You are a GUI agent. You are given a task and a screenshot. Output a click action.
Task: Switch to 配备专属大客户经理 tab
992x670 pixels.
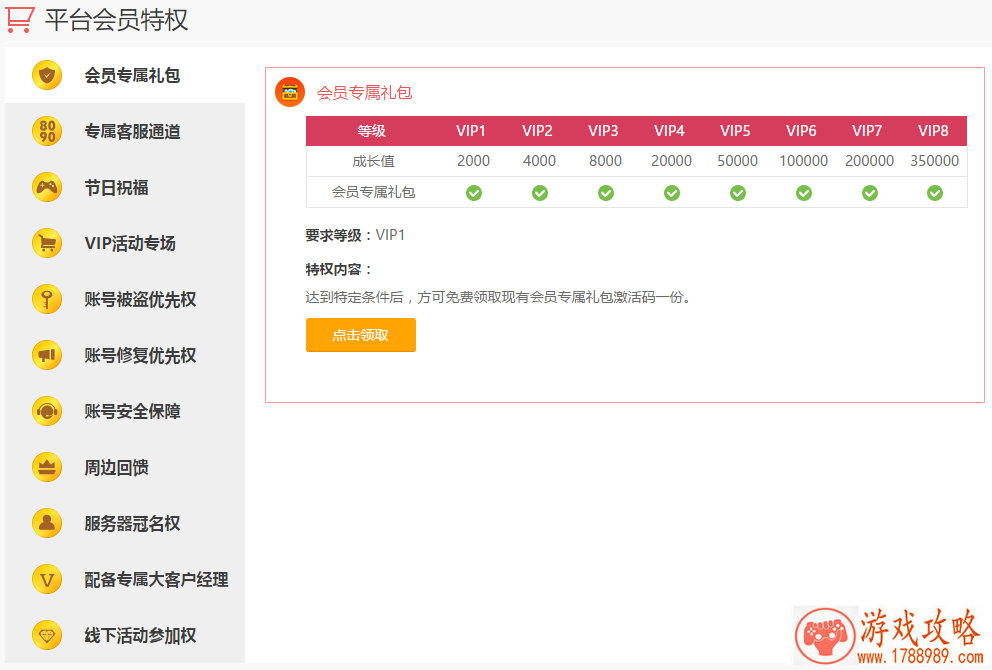pyautogui.click(x=156, y=579)
